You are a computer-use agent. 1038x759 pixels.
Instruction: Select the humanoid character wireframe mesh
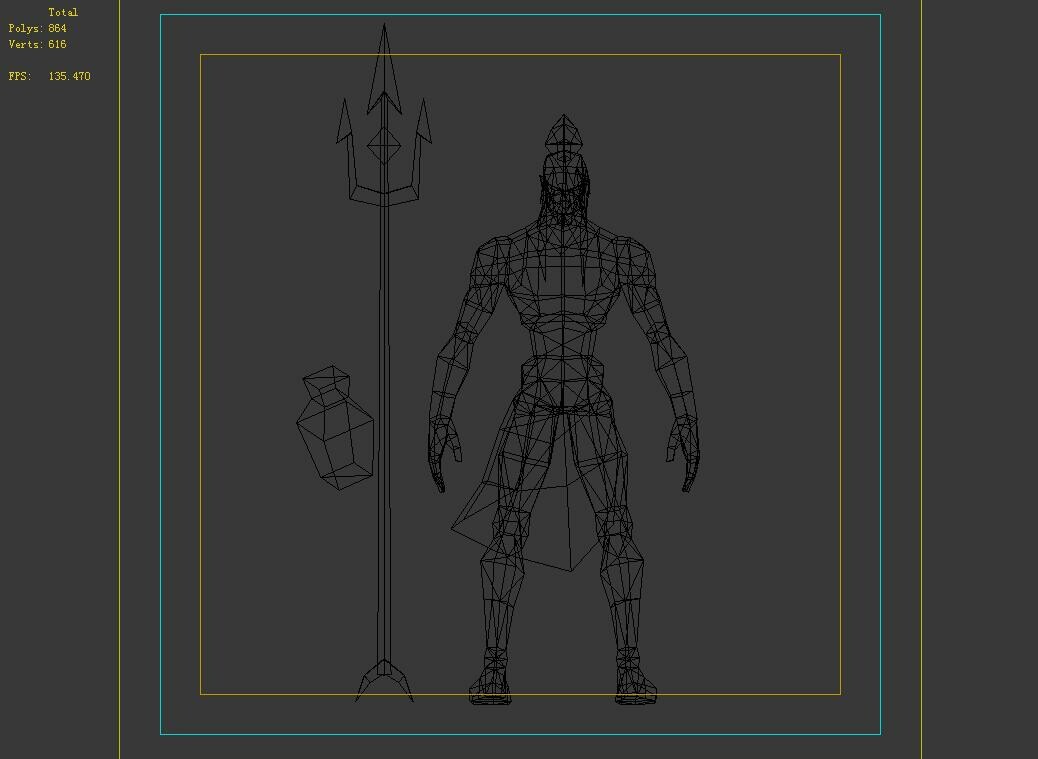[x=563, y=410]
